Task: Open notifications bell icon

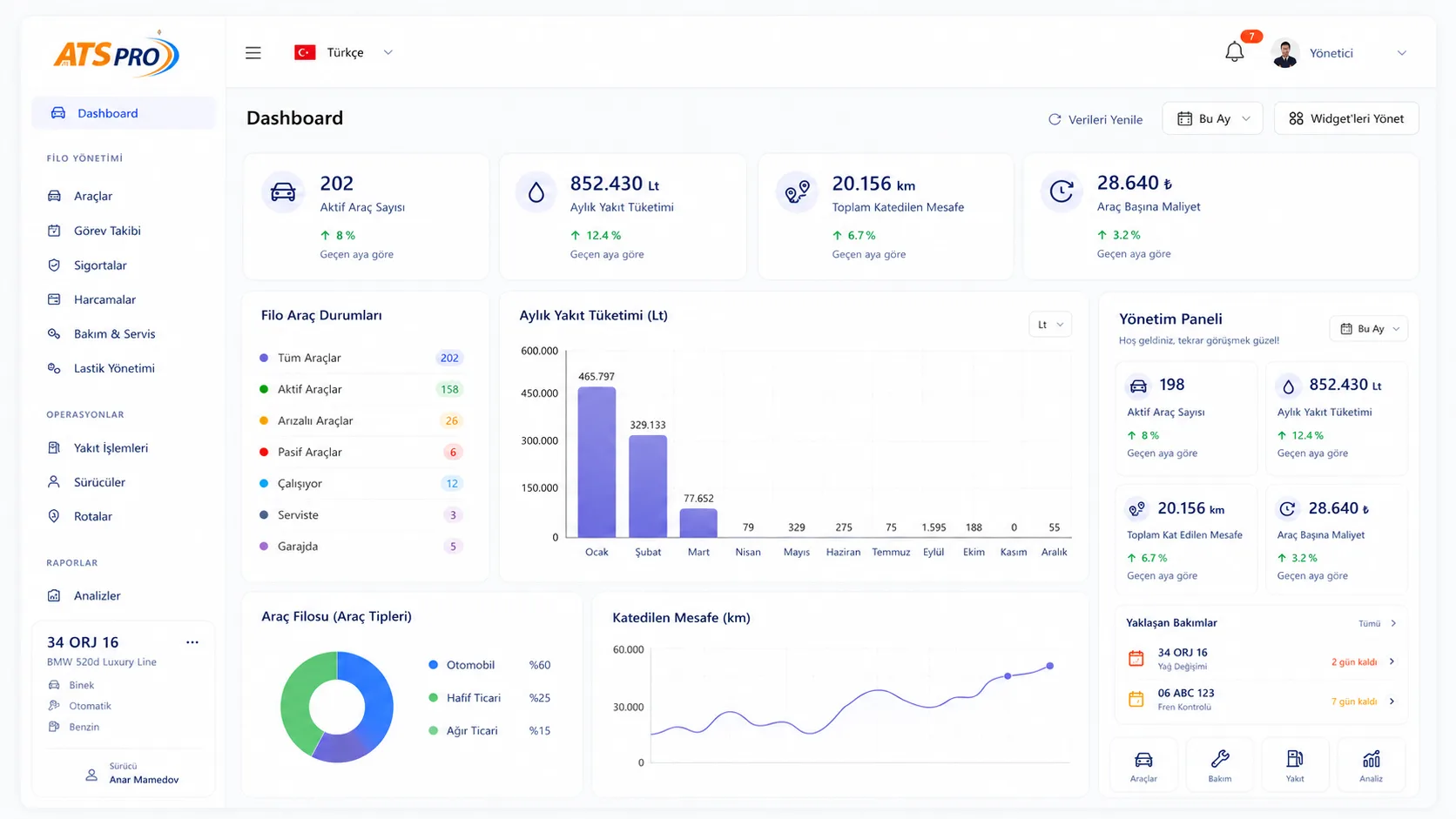Action: [x=1234, y=52]
